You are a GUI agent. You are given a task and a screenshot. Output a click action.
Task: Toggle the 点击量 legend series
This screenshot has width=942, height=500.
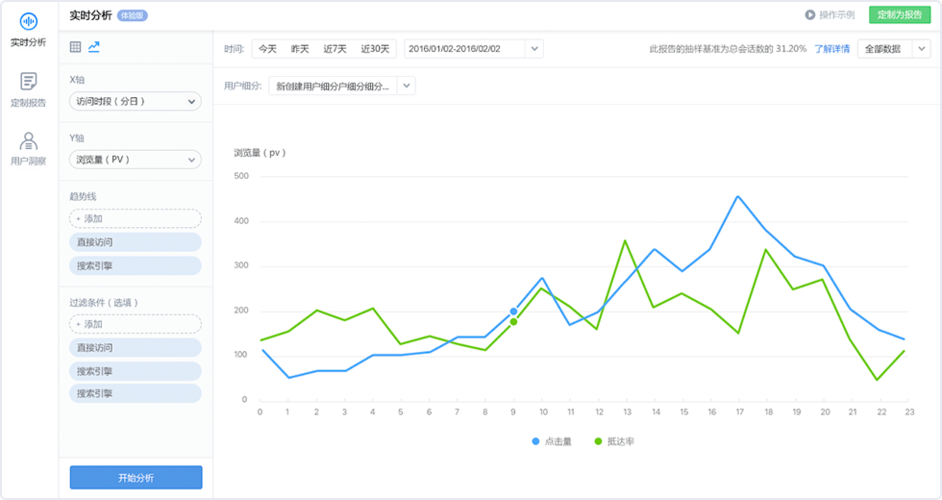pos(552,441)
